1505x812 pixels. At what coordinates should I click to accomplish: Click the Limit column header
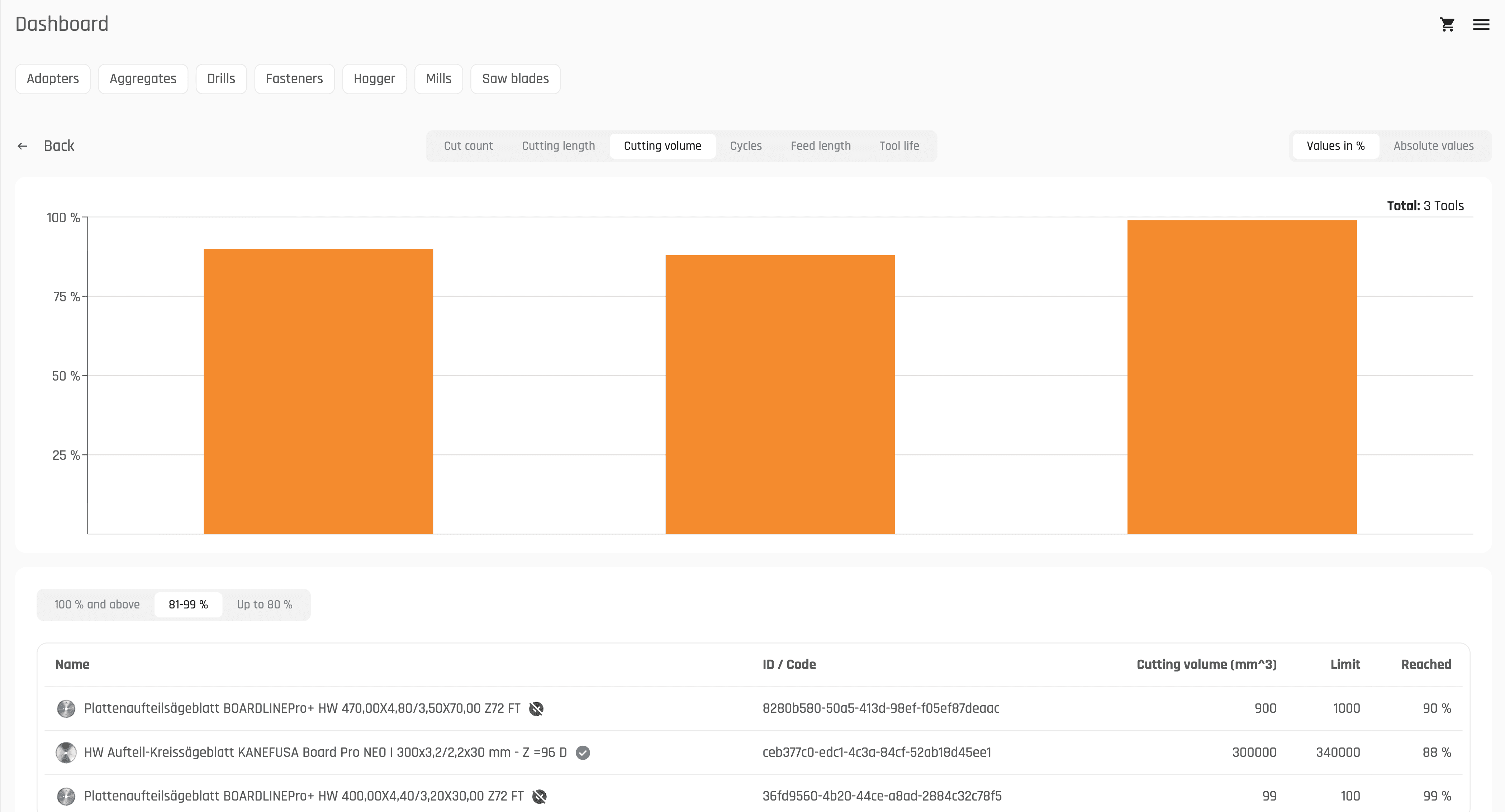1345,665
